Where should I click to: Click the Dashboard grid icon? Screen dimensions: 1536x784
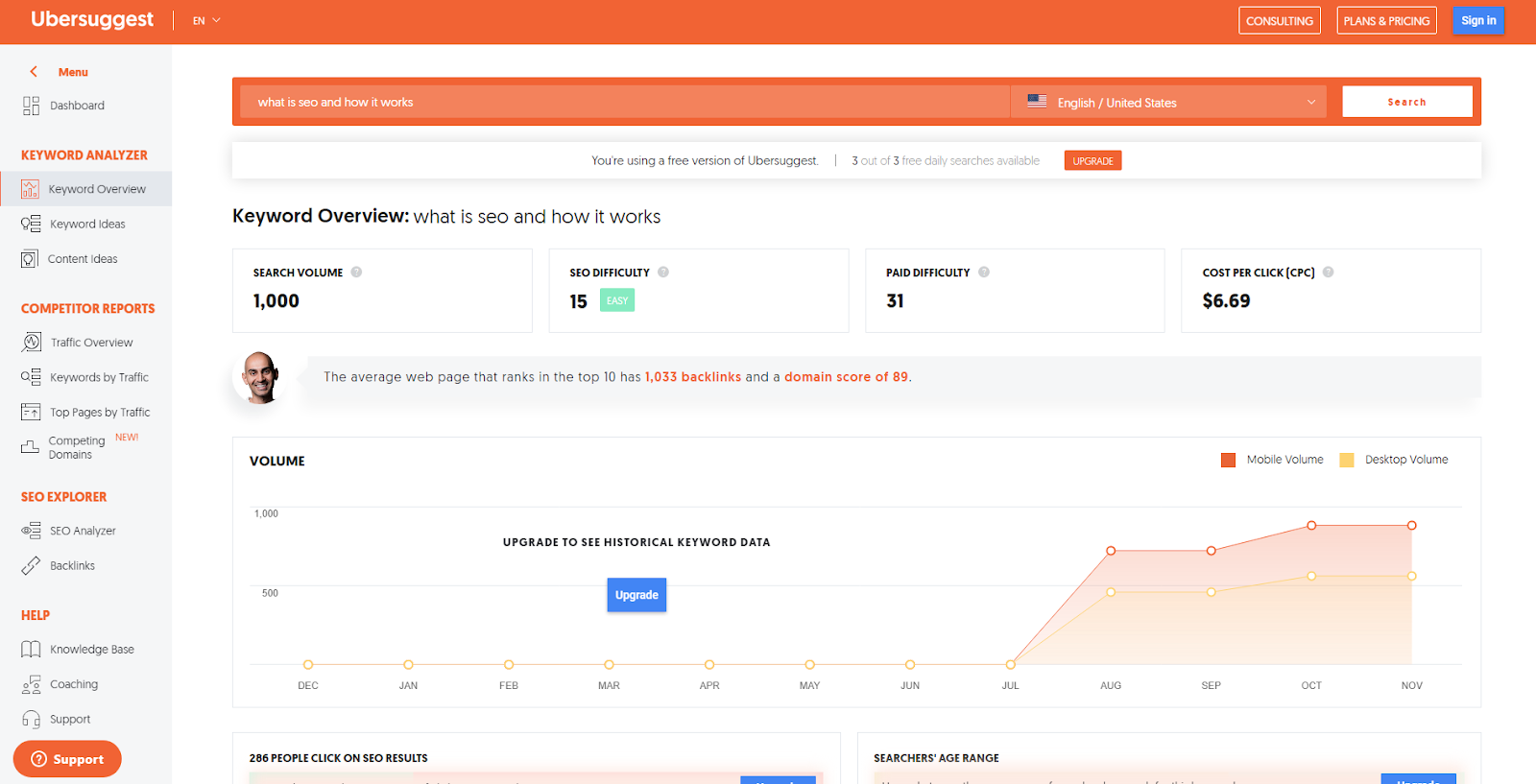31,106
